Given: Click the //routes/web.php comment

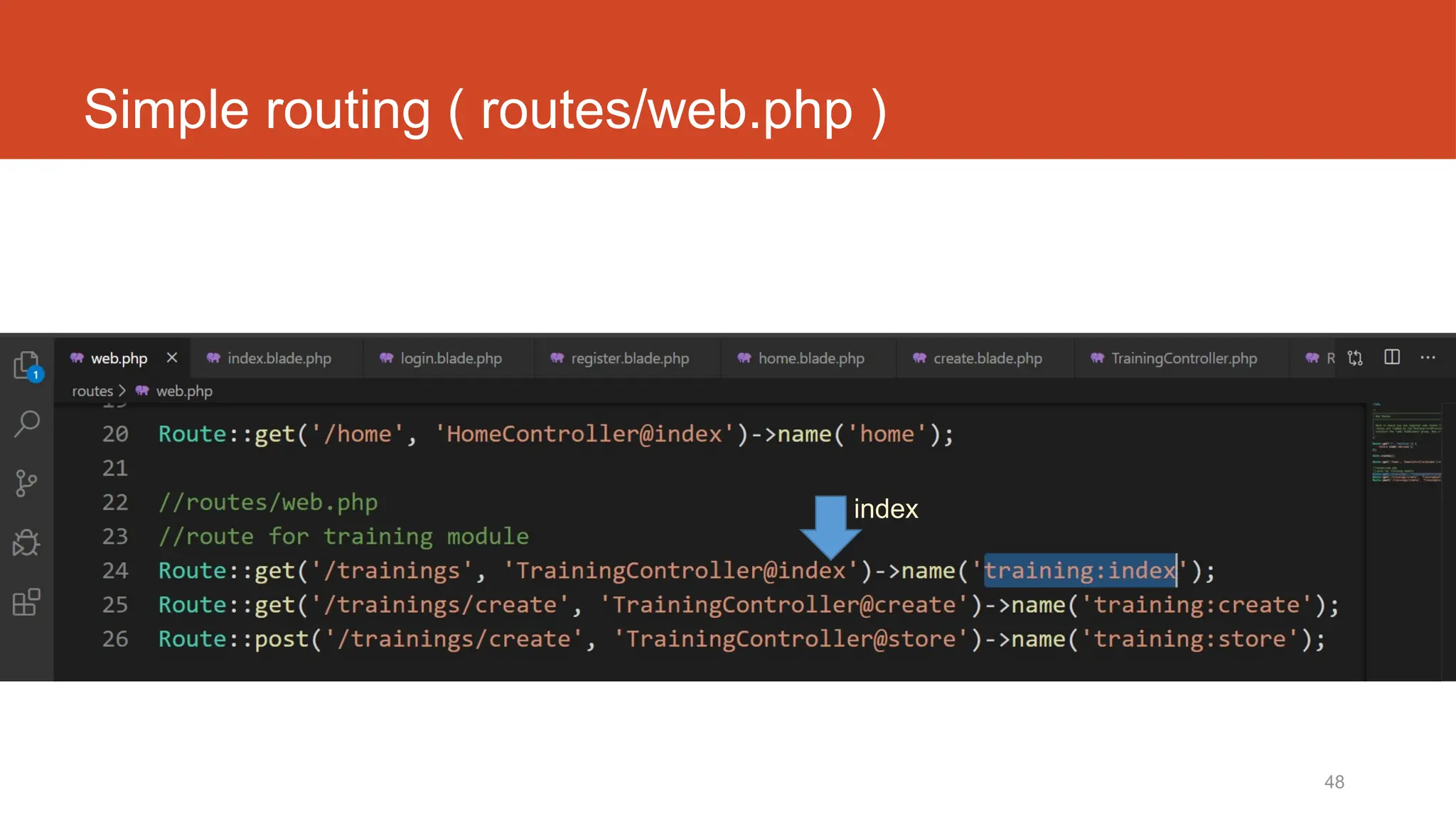Looking at the screenshot, I should 268,502.
